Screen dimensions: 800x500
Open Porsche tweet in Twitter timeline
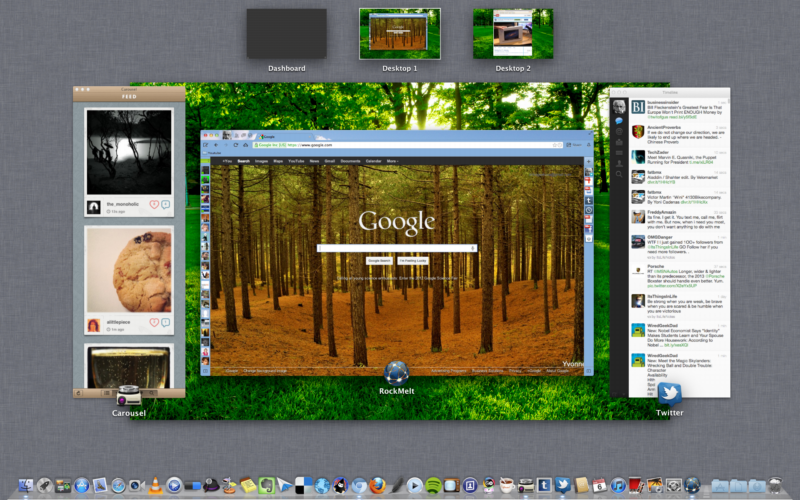679,277
